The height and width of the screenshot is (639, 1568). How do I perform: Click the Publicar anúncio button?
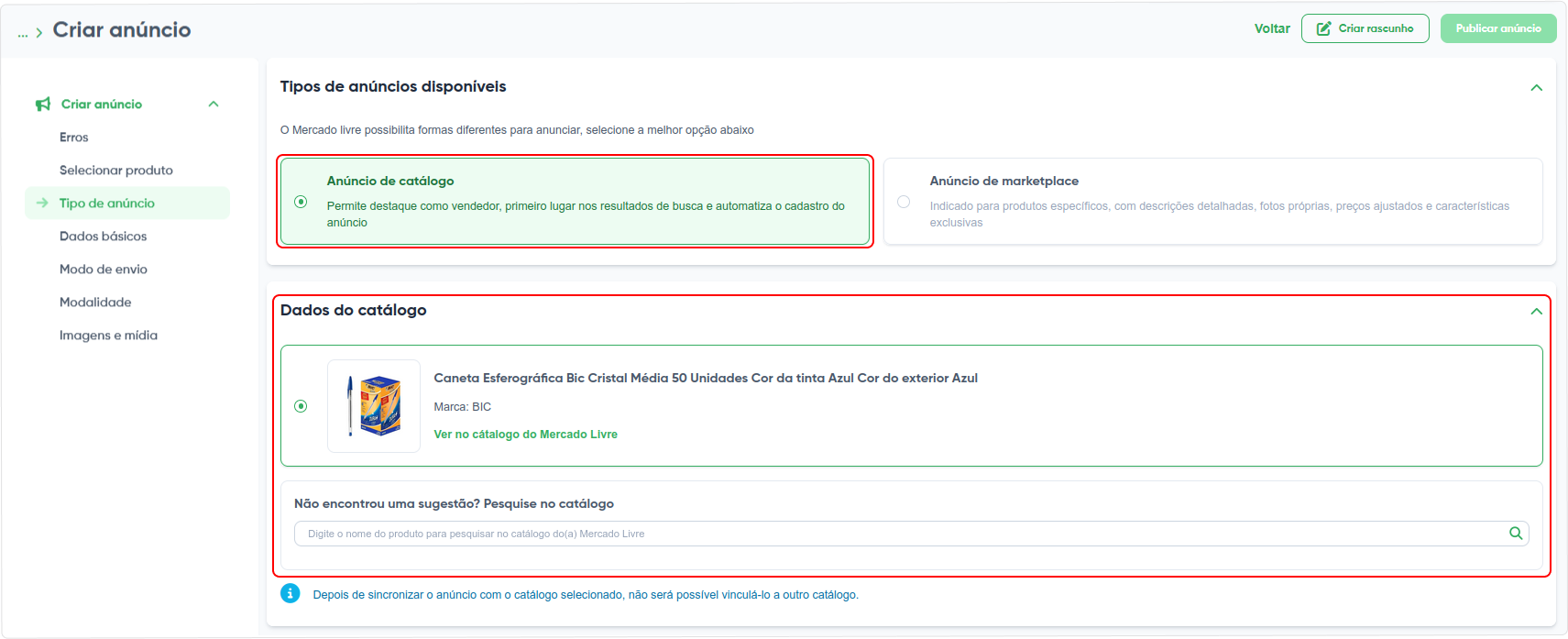1498,28
